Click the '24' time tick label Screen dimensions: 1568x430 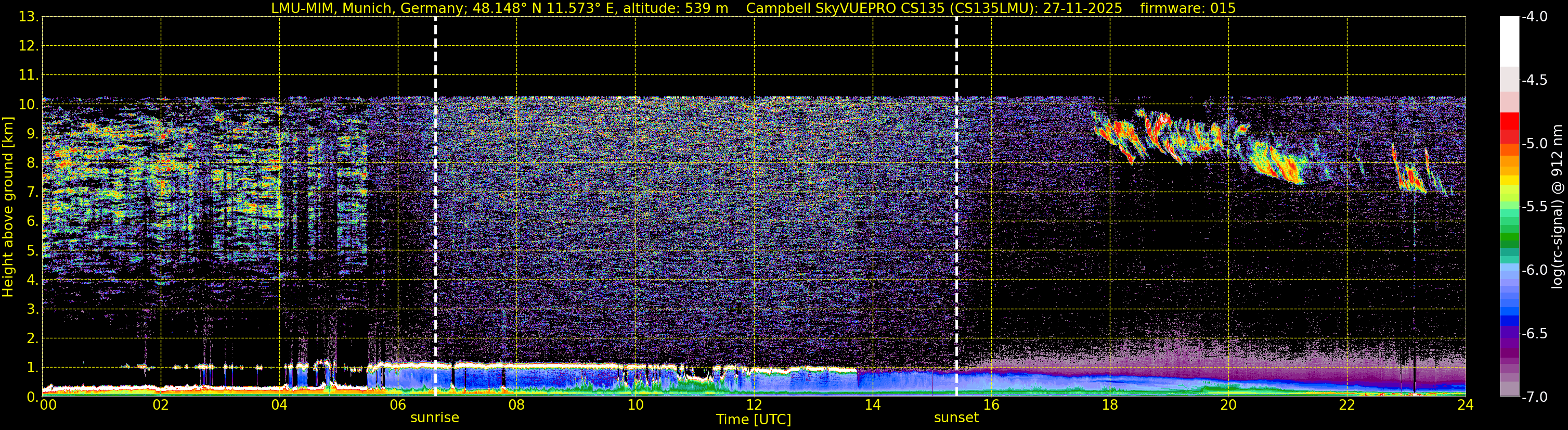point(1466,405)
